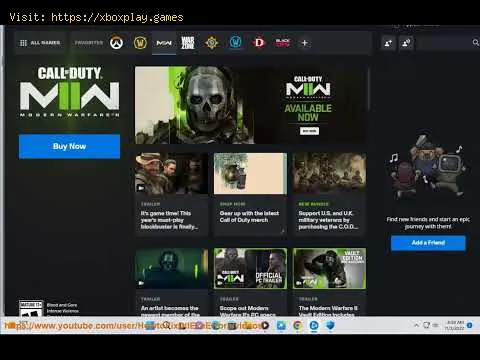Click the small button under Available Now

(x=309, y=131)
